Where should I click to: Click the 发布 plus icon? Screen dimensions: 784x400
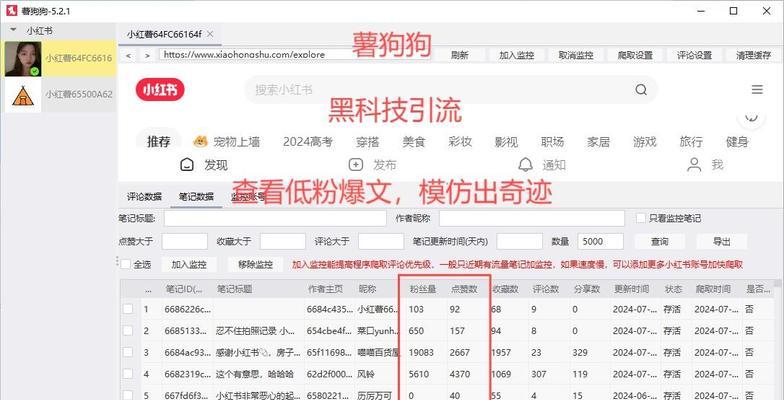[x=356, y=164]
